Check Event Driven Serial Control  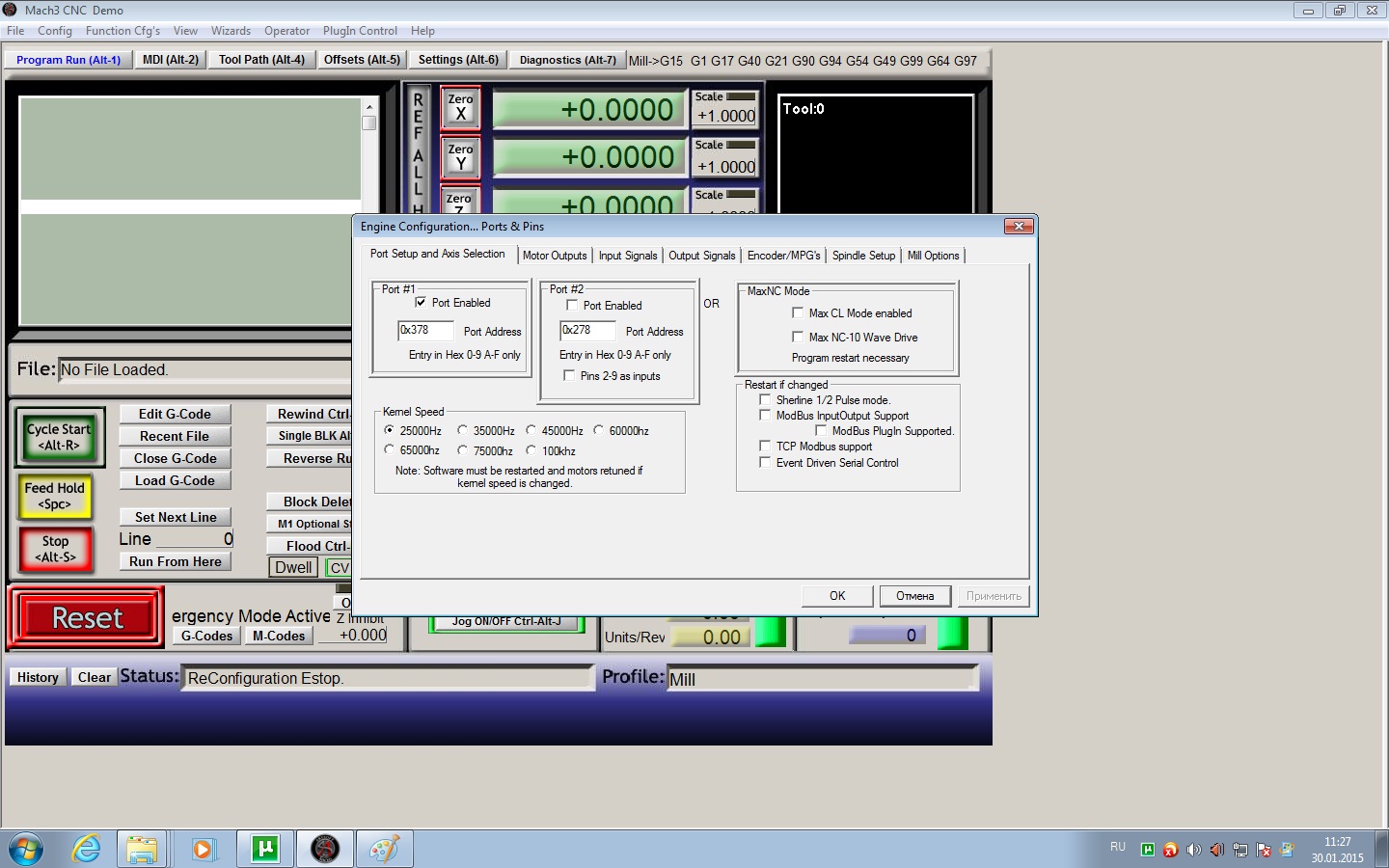click(x=765, y=462)
